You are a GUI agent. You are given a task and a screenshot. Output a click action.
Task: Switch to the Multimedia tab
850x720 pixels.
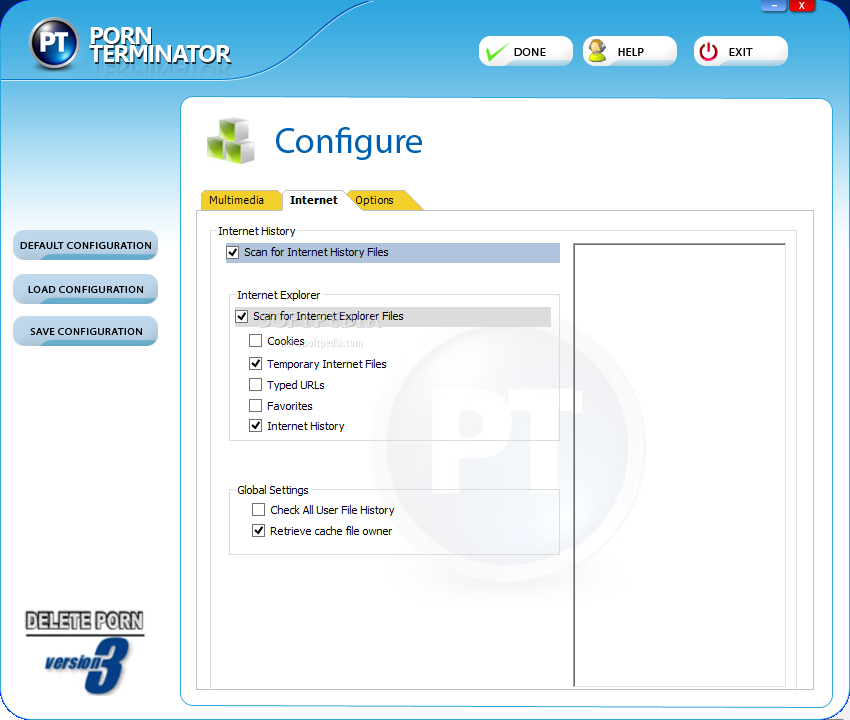240,200
